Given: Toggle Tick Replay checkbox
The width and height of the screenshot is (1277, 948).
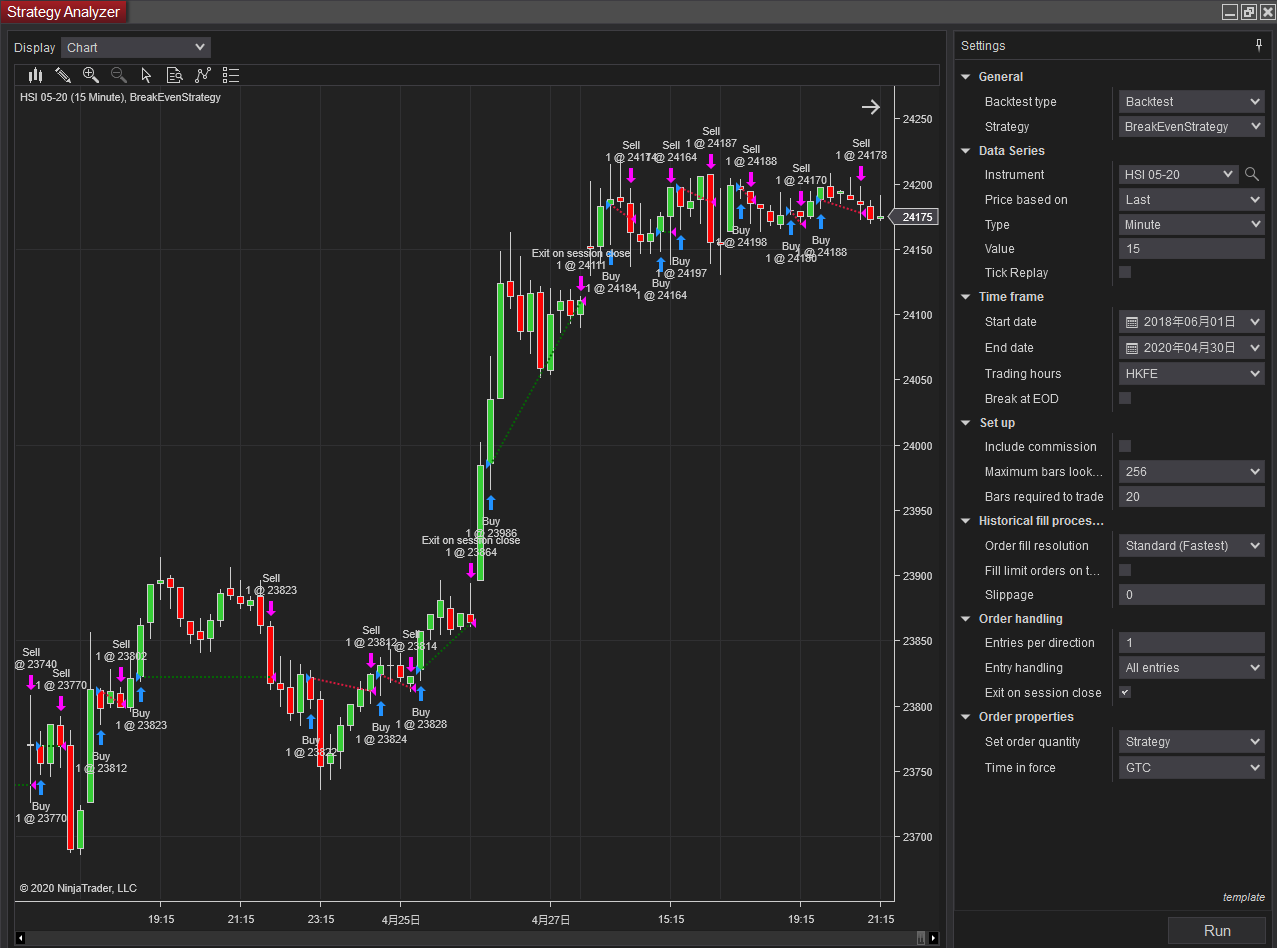Looking at the screenshot, I should coord(1125,272).
